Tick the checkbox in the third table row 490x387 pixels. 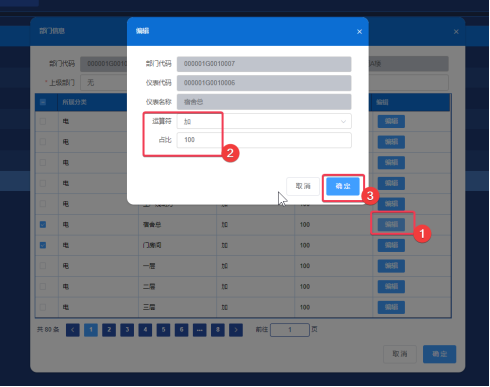click(43, 163)
